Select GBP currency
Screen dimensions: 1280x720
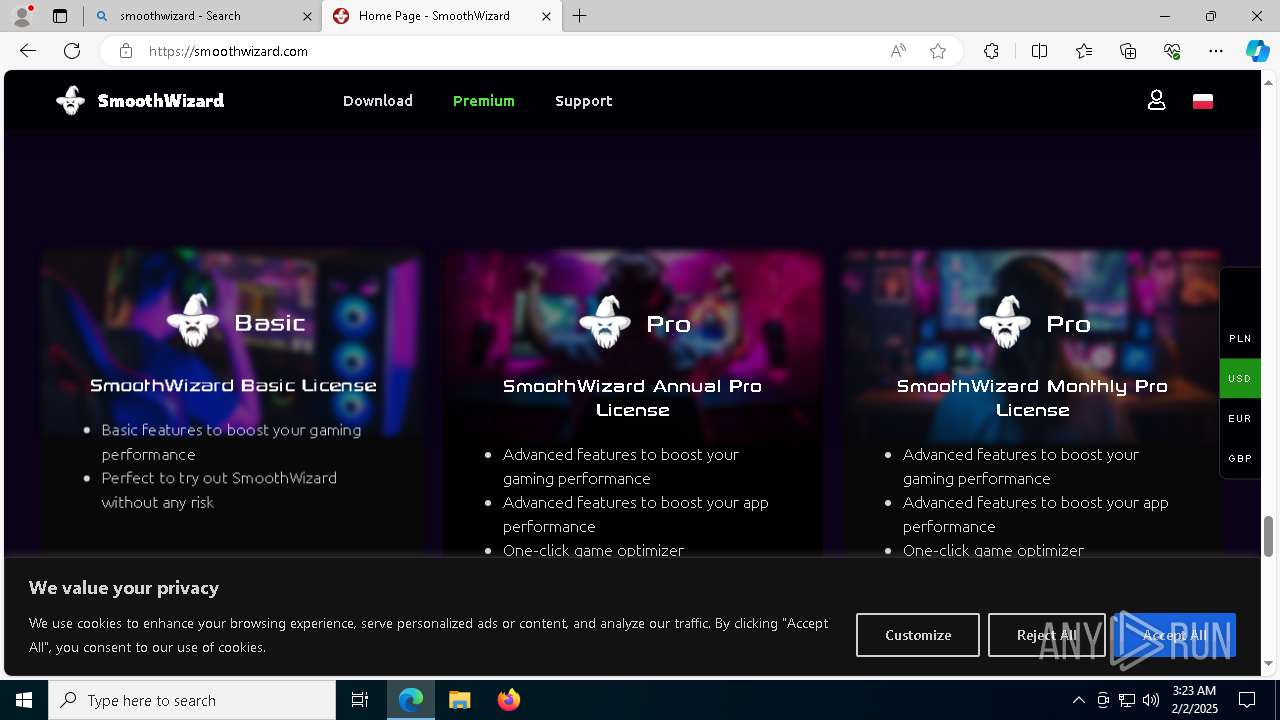1240,458
